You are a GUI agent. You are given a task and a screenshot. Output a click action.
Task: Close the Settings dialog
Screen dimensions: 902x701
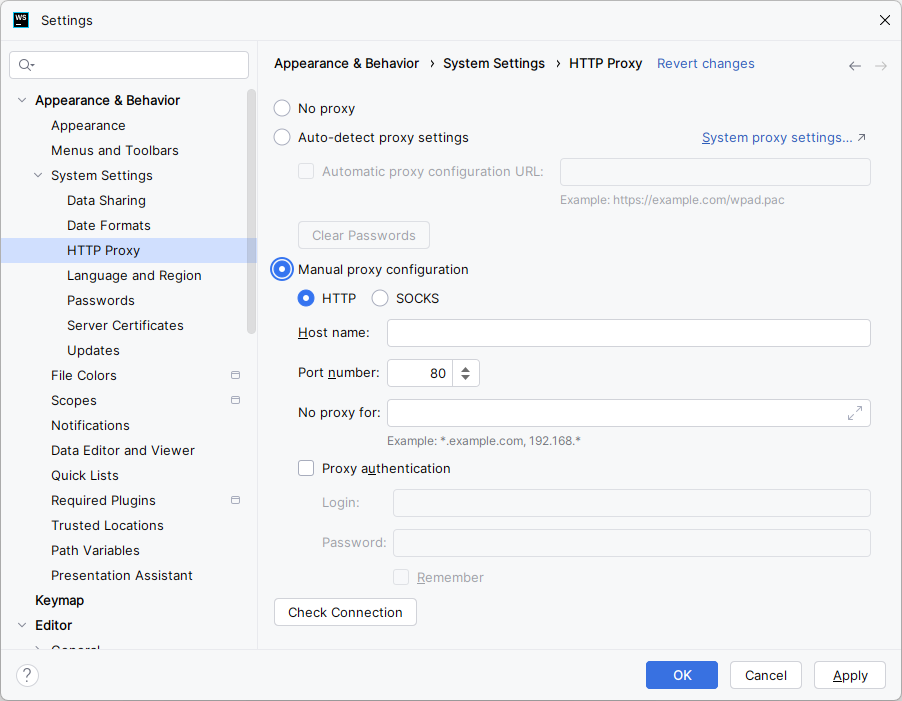(885, 20)
